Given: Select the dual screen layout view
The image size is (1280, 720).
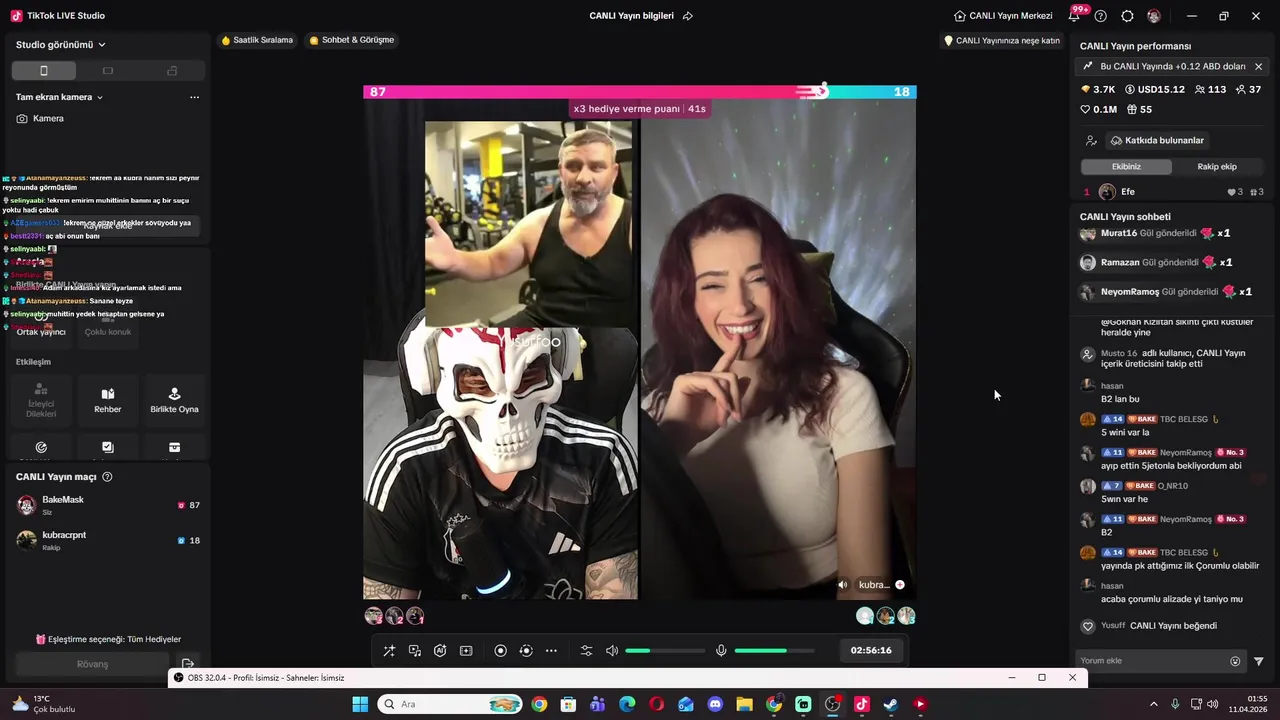Looking at the screenshot, I should [172, 71].
